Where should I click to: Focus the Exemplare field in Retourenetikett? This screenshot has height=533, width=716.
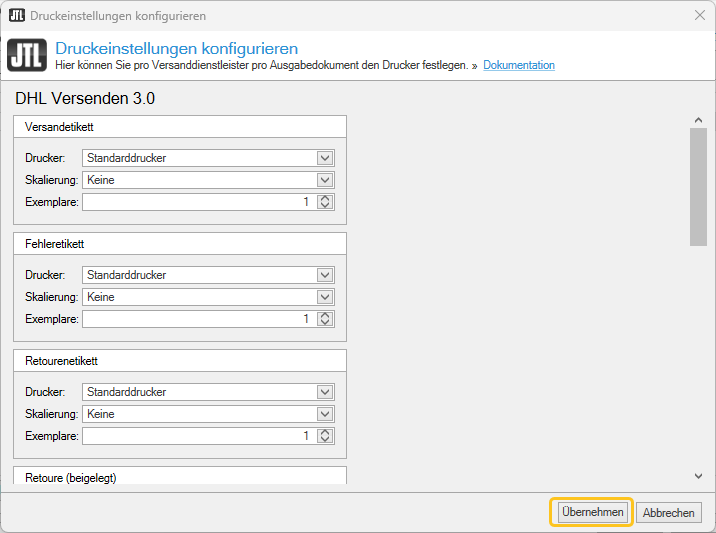198,436
